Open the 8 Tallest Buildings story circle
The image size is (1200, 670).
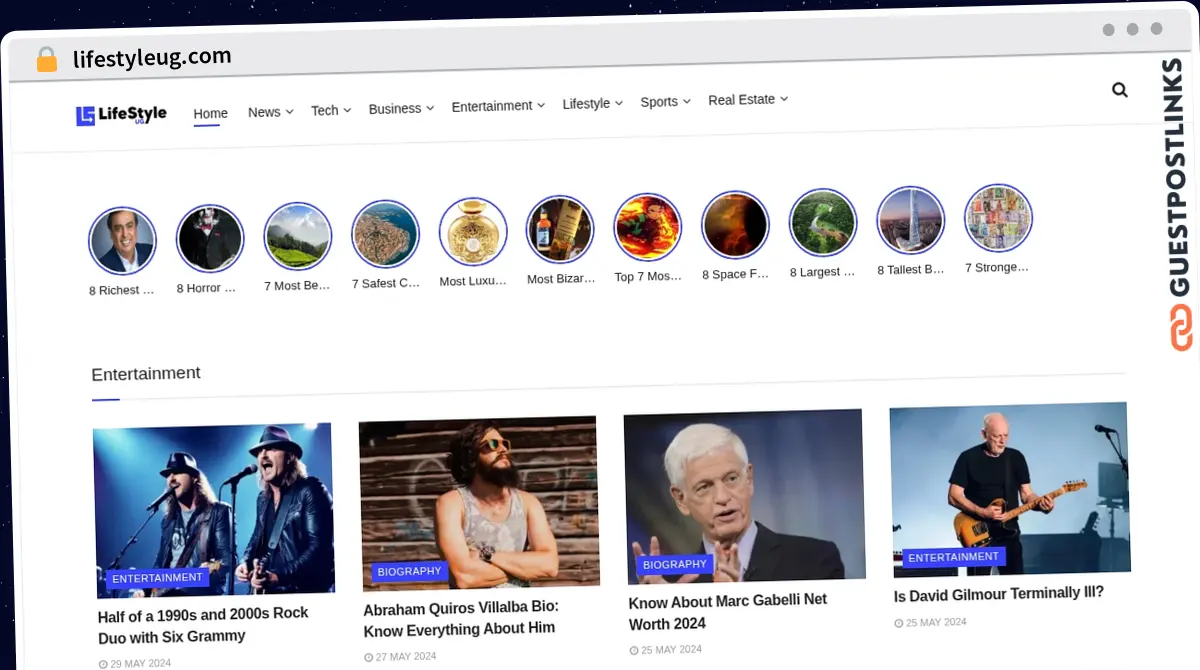pyautogui.click(x=910, y=221)
